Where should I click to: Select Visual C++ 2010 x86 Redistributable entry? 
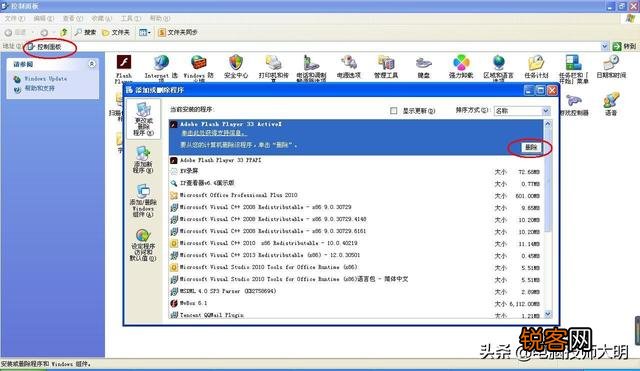(x=356, y=243)
